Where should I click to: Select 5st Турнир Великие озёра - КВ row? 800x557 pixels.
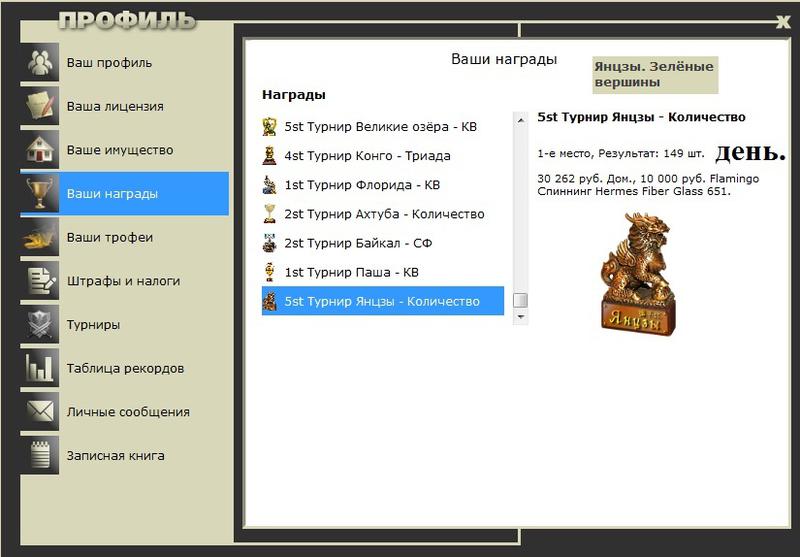pos(383,126)
